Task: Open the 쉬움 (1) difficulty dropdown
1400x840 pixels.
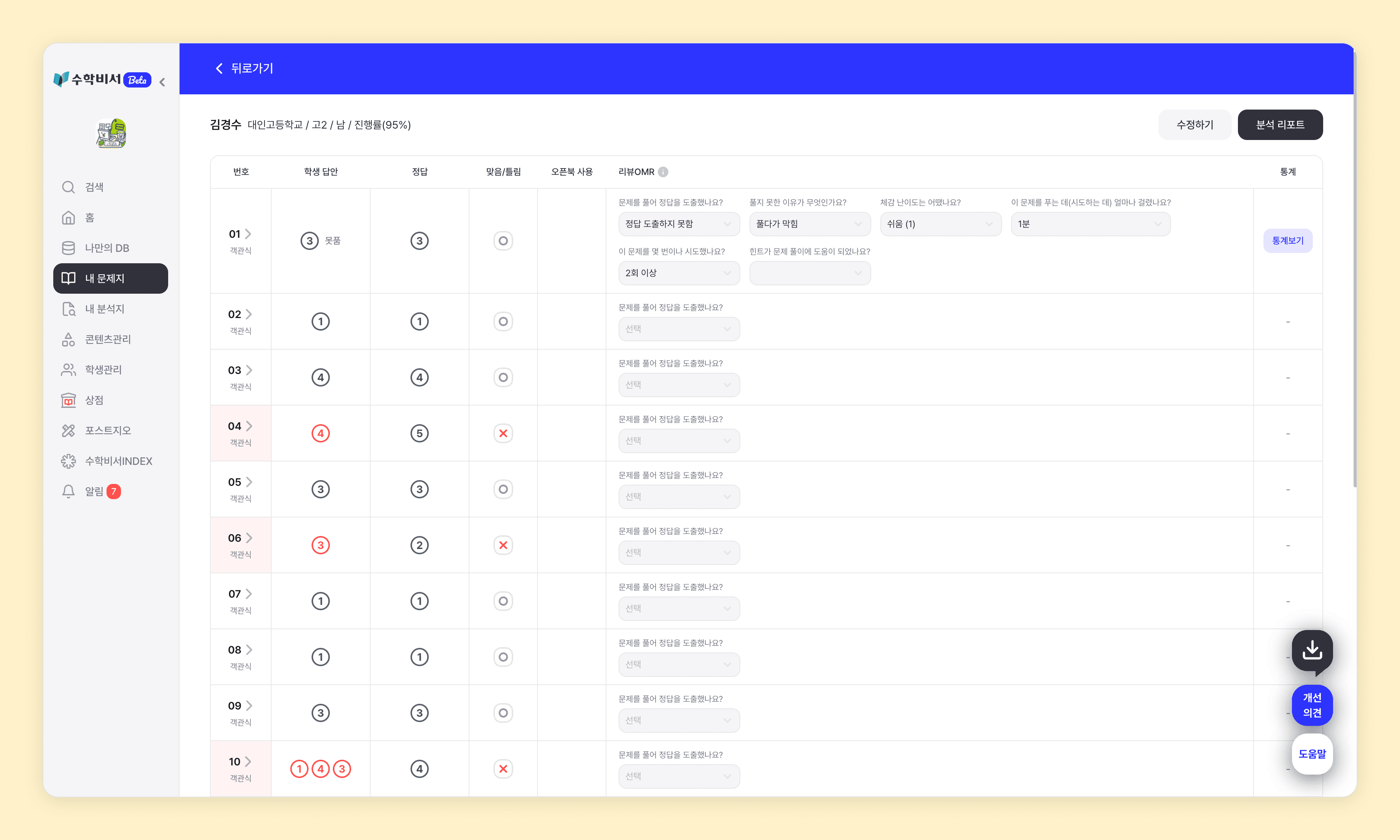Action: [940, 224]
